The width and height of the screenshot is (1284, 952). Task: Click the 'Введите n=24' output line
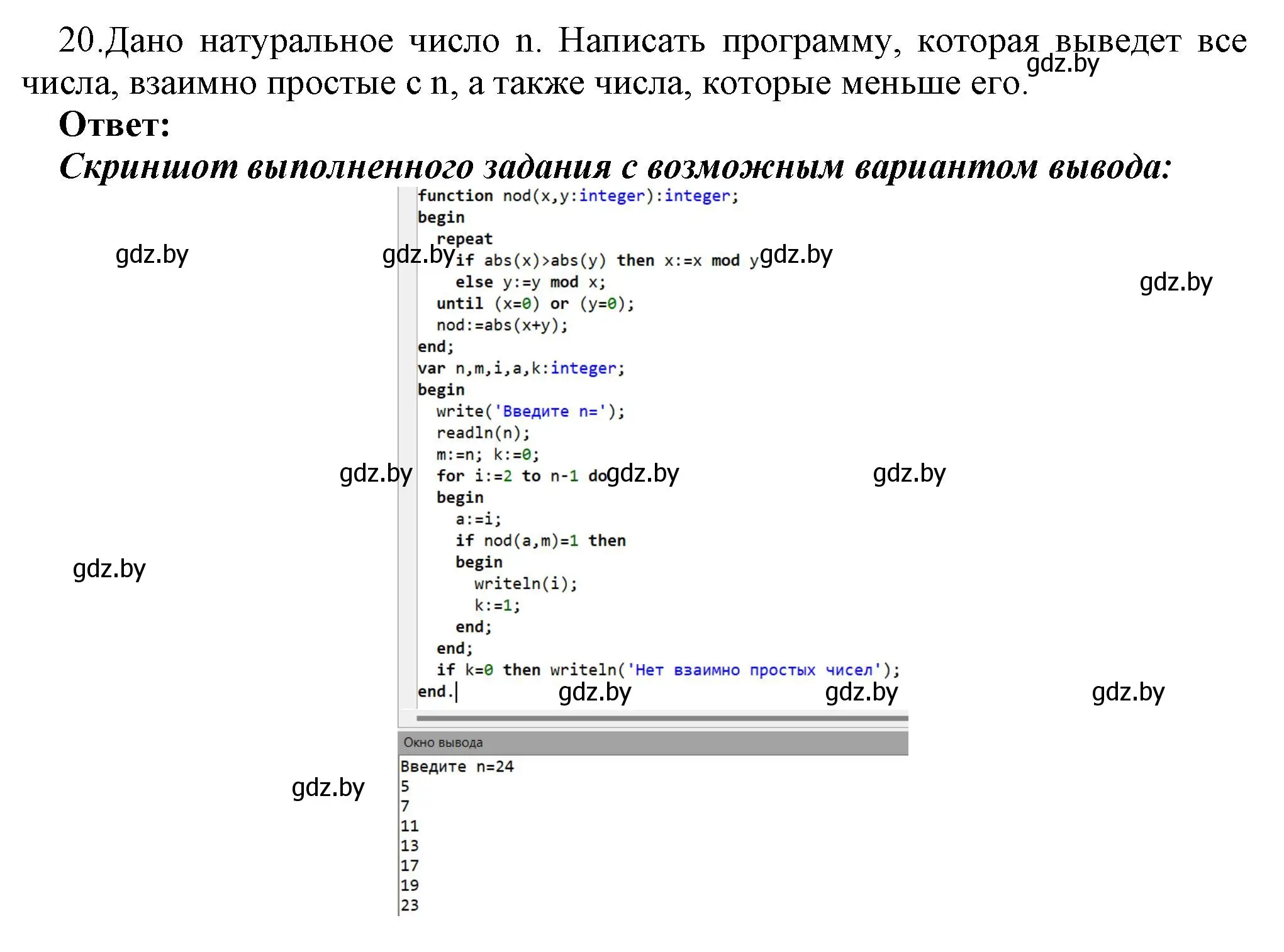pos(457,767)
